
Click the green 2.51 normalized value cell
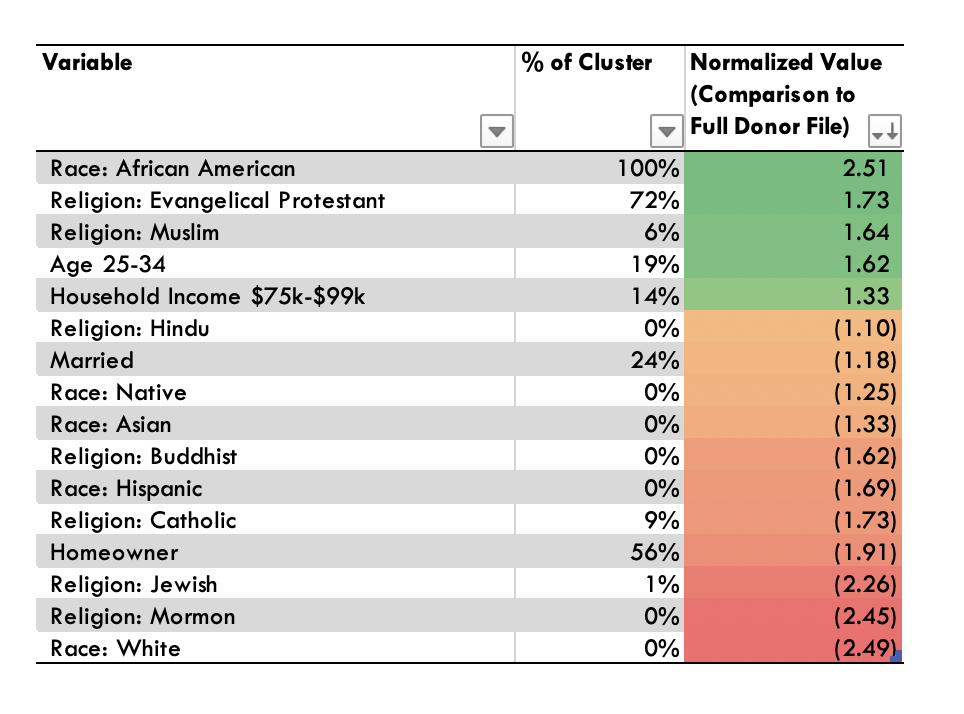coord(793,168)
